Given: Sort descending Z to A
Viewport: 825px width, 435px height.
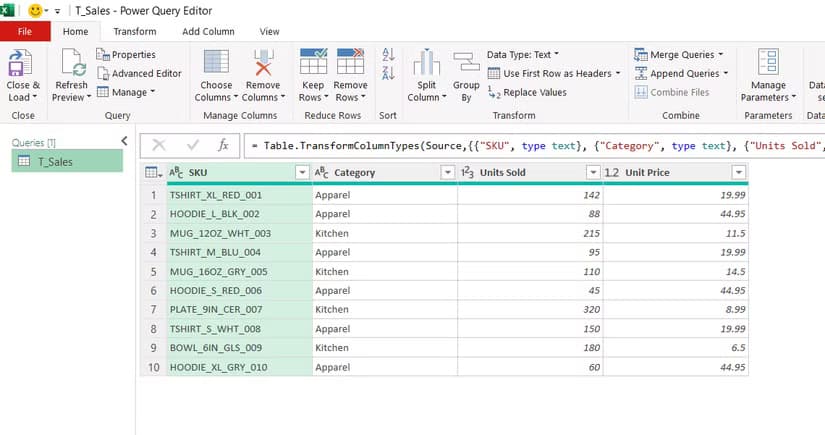Looking at the screenshot, I should point(388,73).
